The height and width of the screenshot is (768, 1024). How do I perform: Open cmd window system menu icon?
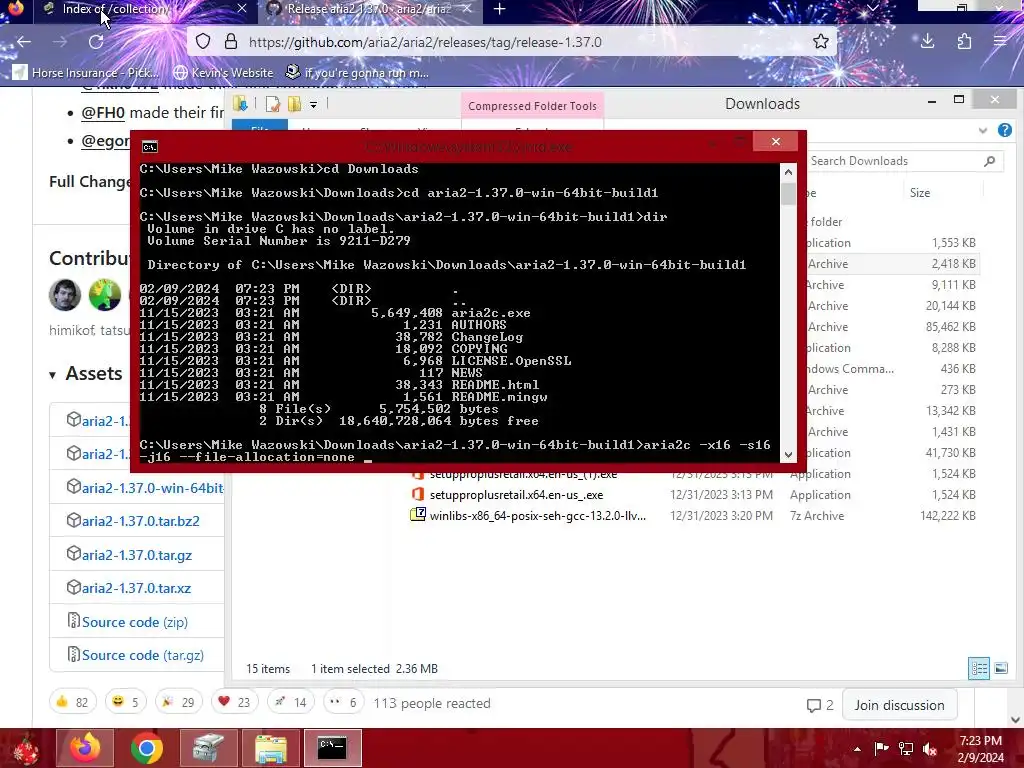(150, 147)
